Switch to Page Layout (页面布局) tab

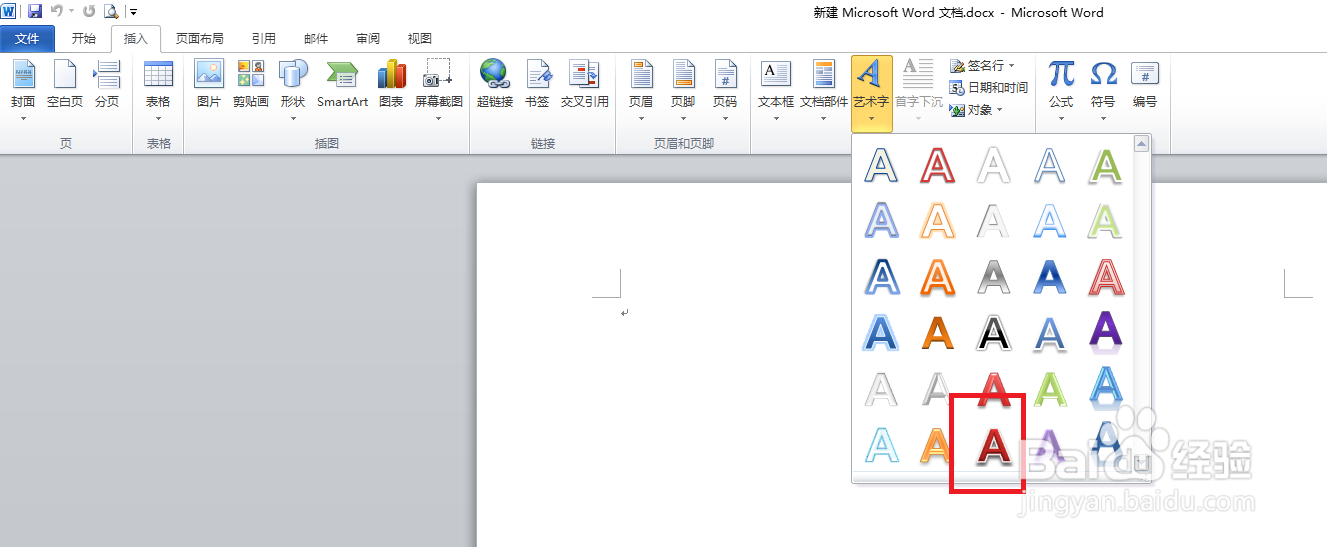(200, 38)
